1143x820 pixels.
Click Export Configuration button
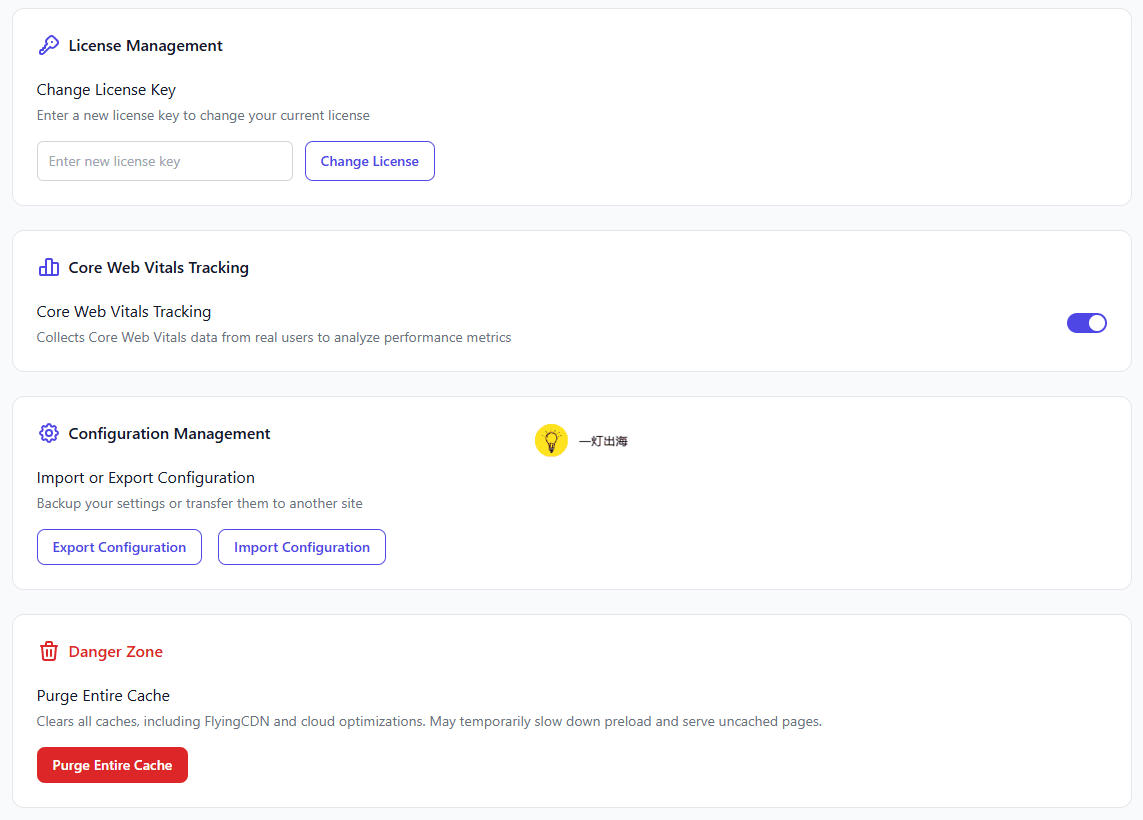(x=120, y=547)
